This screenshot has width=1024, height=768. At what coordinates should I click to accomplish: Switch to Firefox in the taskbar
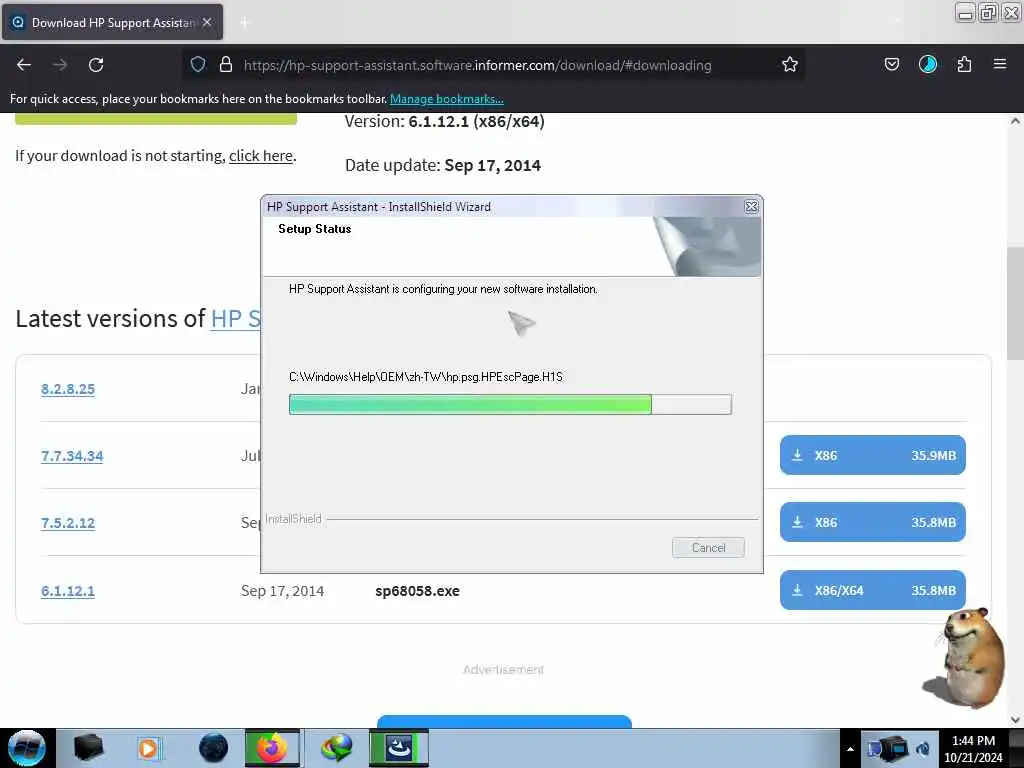[x=272, y=748]
